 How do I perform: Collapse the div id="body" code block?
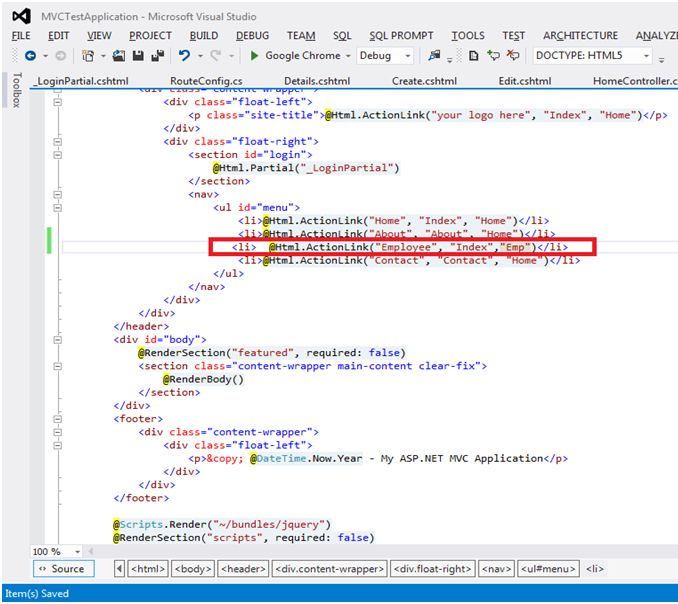click(x=57, y=339)
